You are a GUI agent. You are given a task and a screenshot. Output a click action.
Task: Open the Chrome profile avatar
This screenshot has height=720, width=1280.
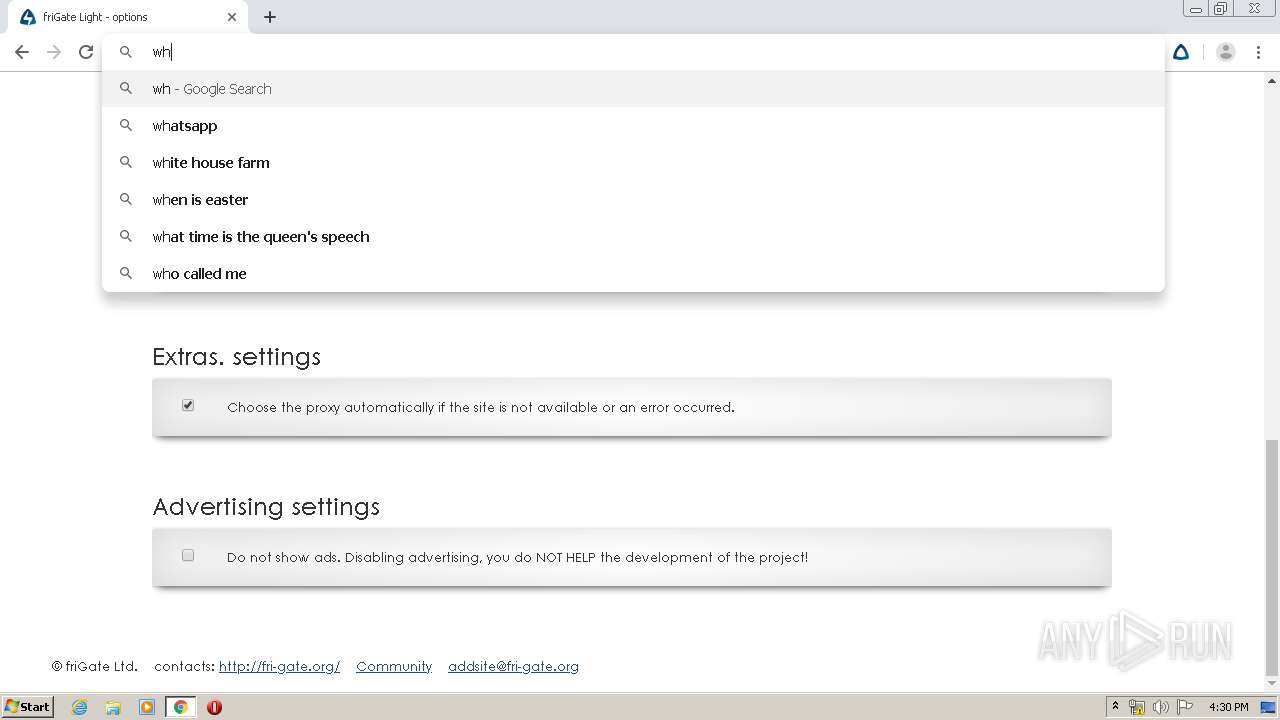[1225, 52]
